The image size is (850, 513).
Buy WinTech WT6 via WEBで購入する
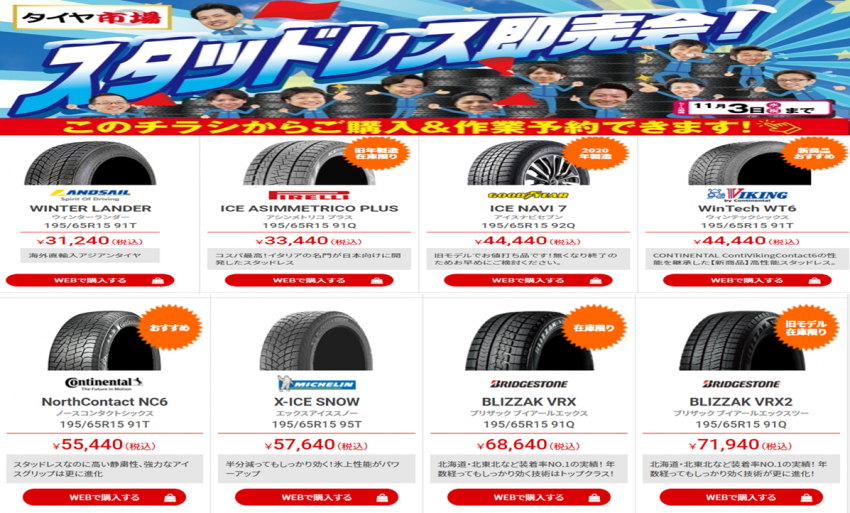pyautogui.click(x=747, y=280)
